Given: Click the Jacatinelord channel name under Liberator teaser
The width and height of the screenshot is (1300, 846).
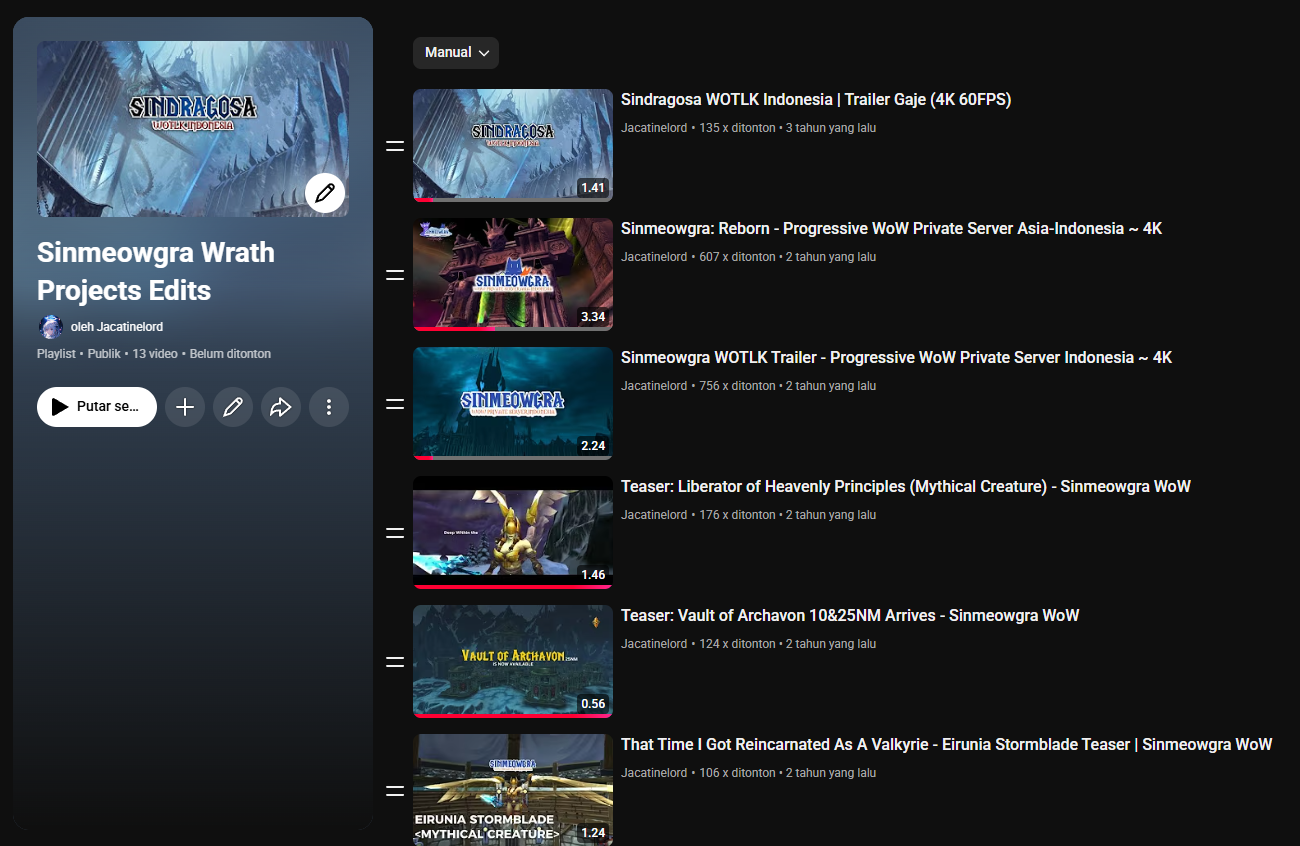Looking at the screenshot, I should click(654, 515).
